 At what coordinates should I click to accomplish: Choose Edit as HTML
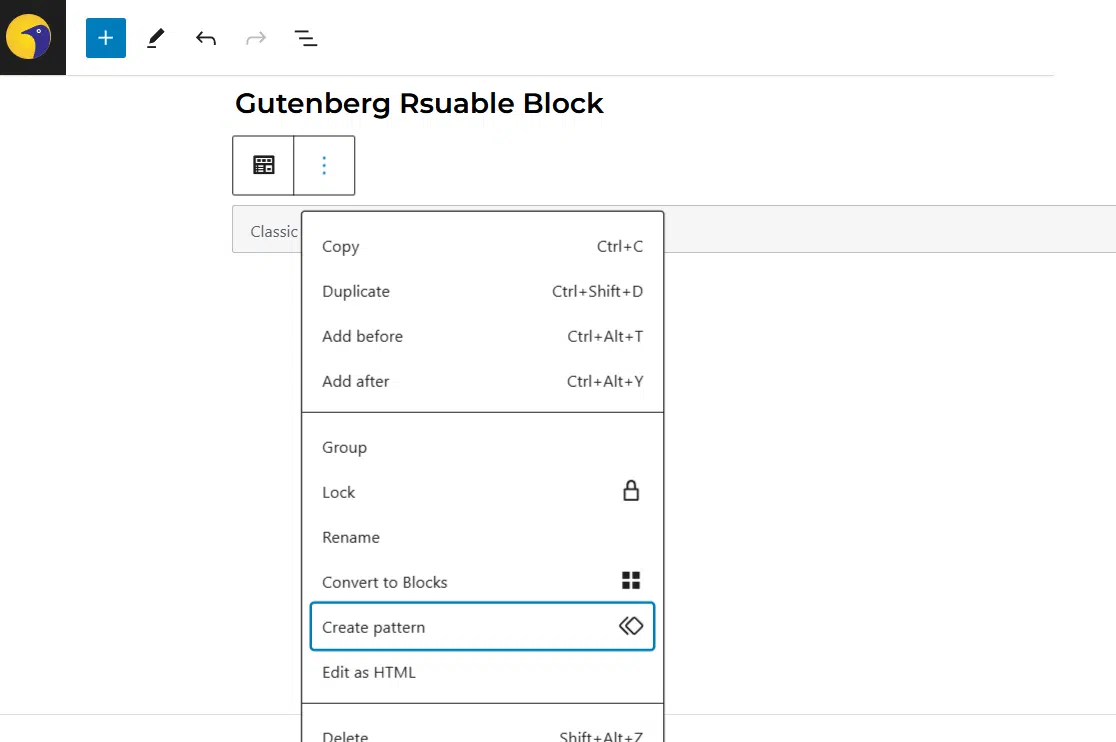[x=369, y=672]
